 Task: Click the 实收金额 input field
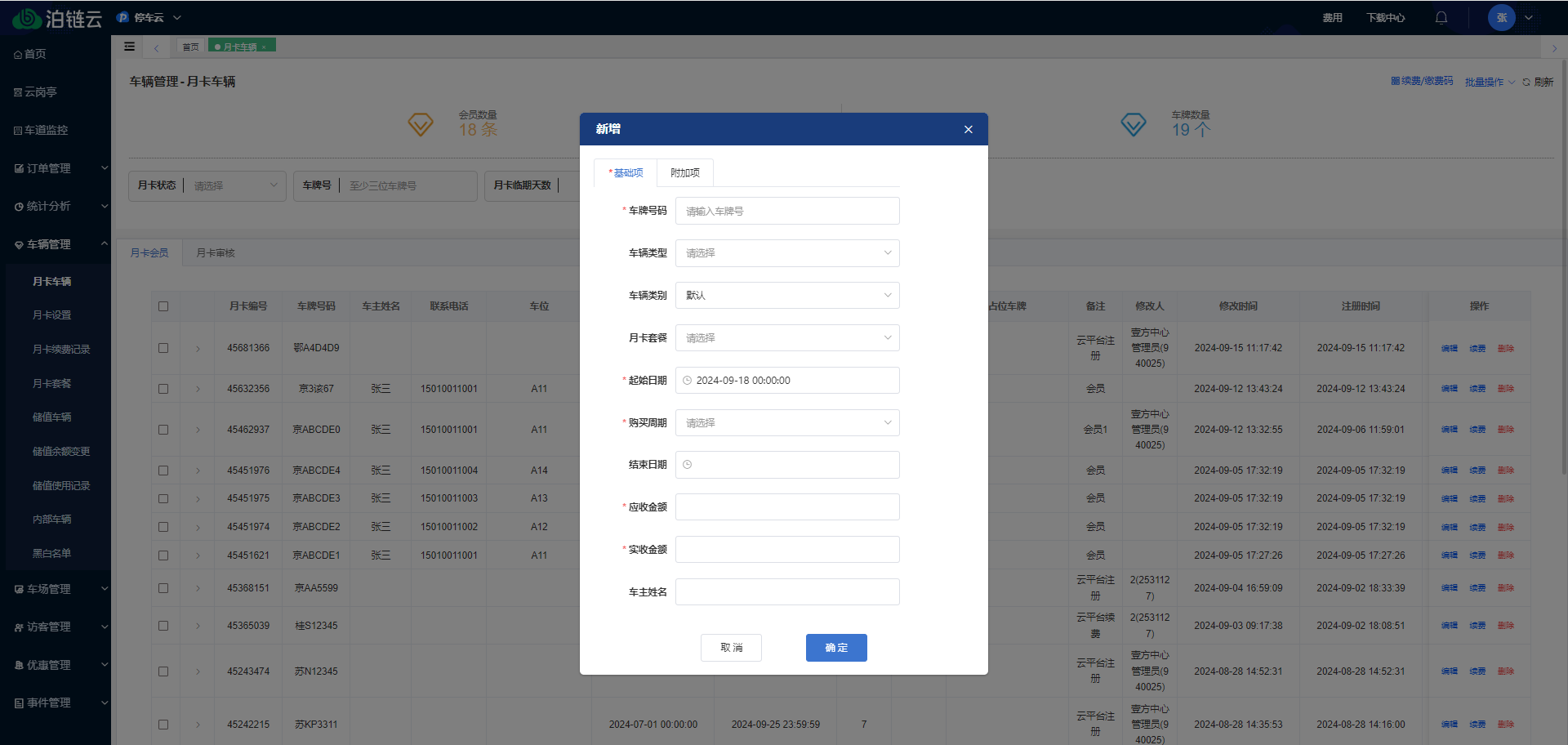(787, 550)
